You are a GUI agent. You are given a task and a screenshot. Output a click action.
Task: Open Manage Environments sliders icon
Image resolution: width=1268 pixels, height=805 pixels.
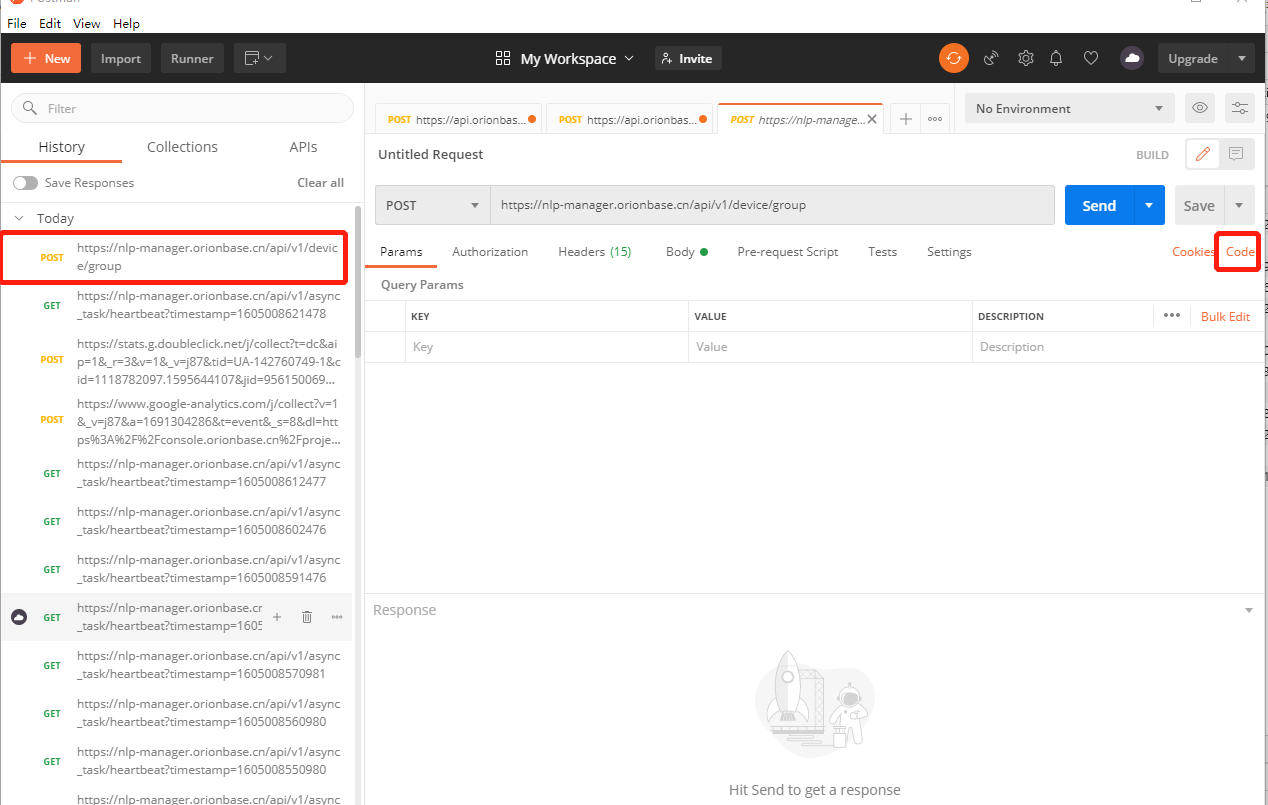[x=1239, y=108]
